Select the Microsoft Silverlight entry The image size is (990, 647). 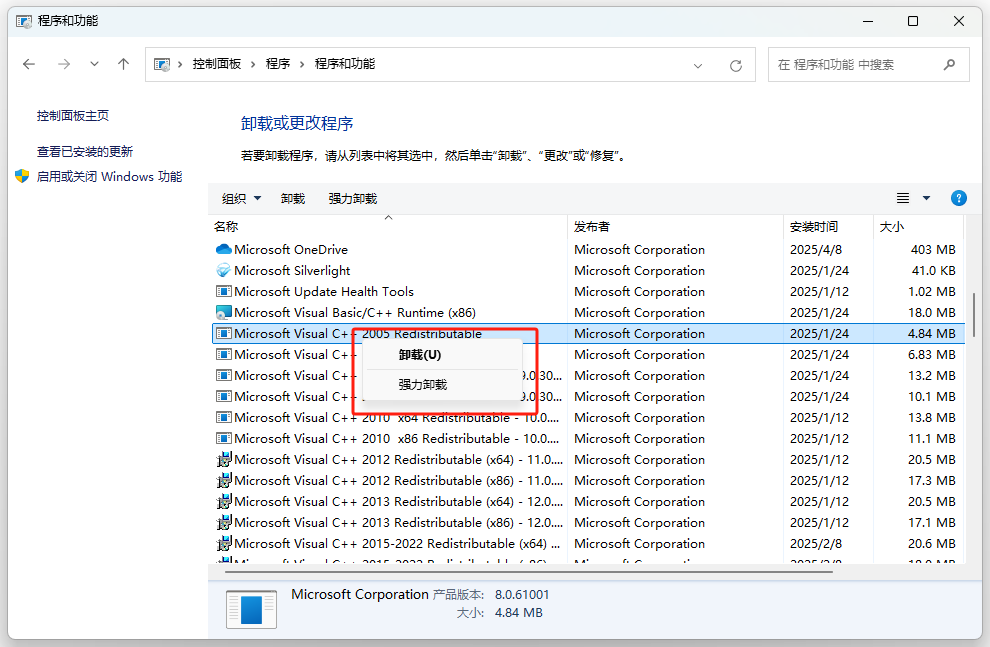(588, 270)
